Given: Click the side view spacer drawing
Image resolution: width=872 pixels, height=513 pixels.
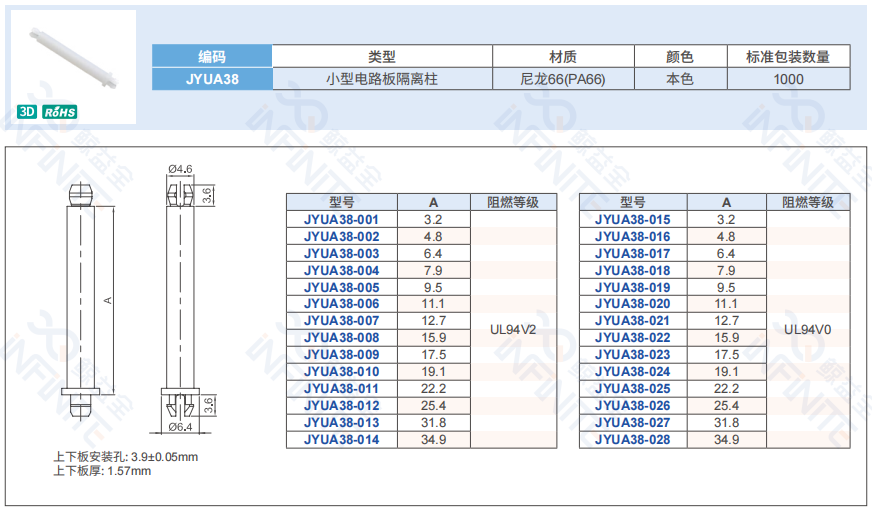Looking at the screenshot, I should [x=180, y=298].
